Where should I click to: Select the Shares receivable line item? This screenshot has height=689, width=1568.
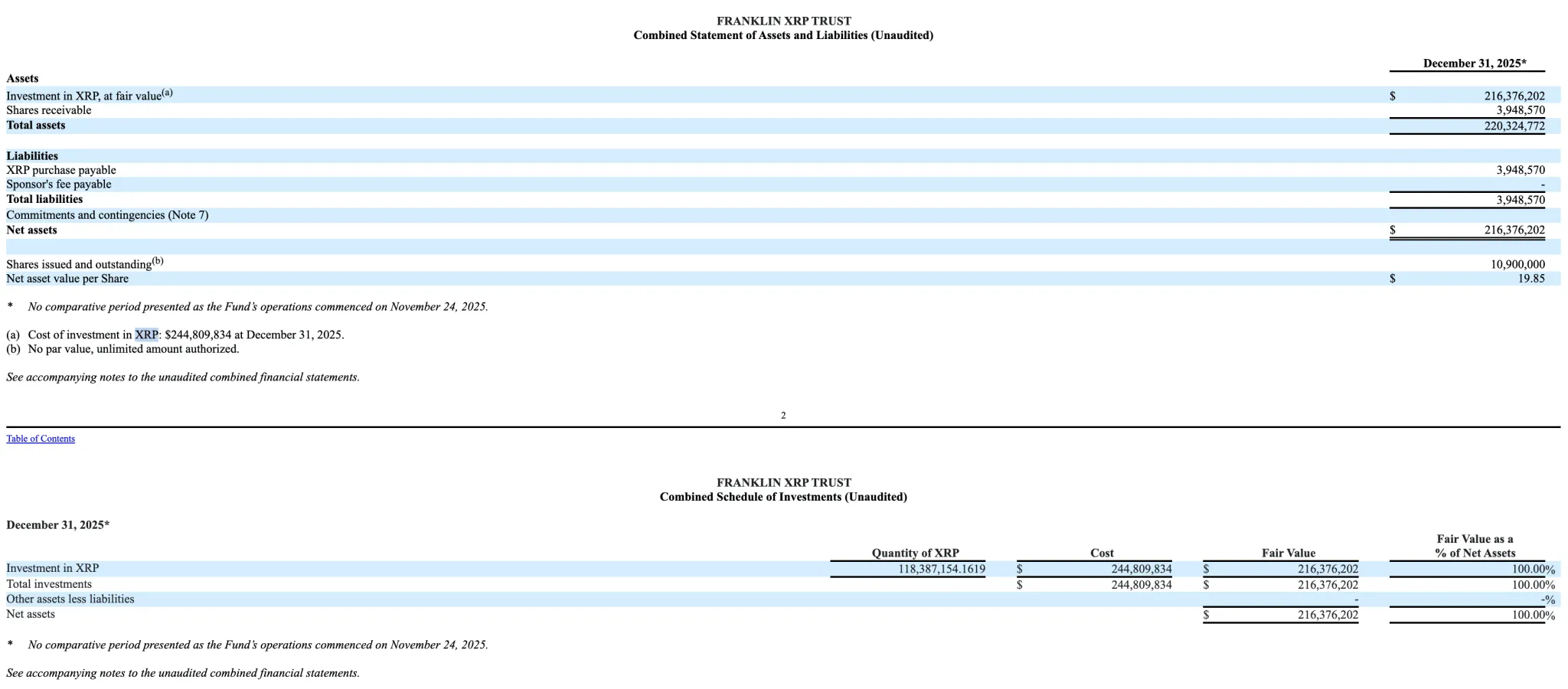[48, 110]
